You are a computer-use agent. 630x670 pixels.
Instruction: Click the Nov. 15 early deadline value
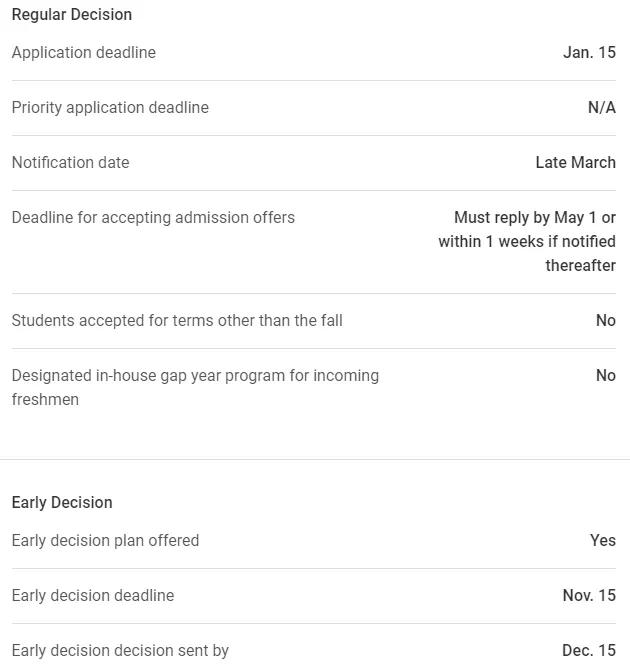click(x=589, y=596)
